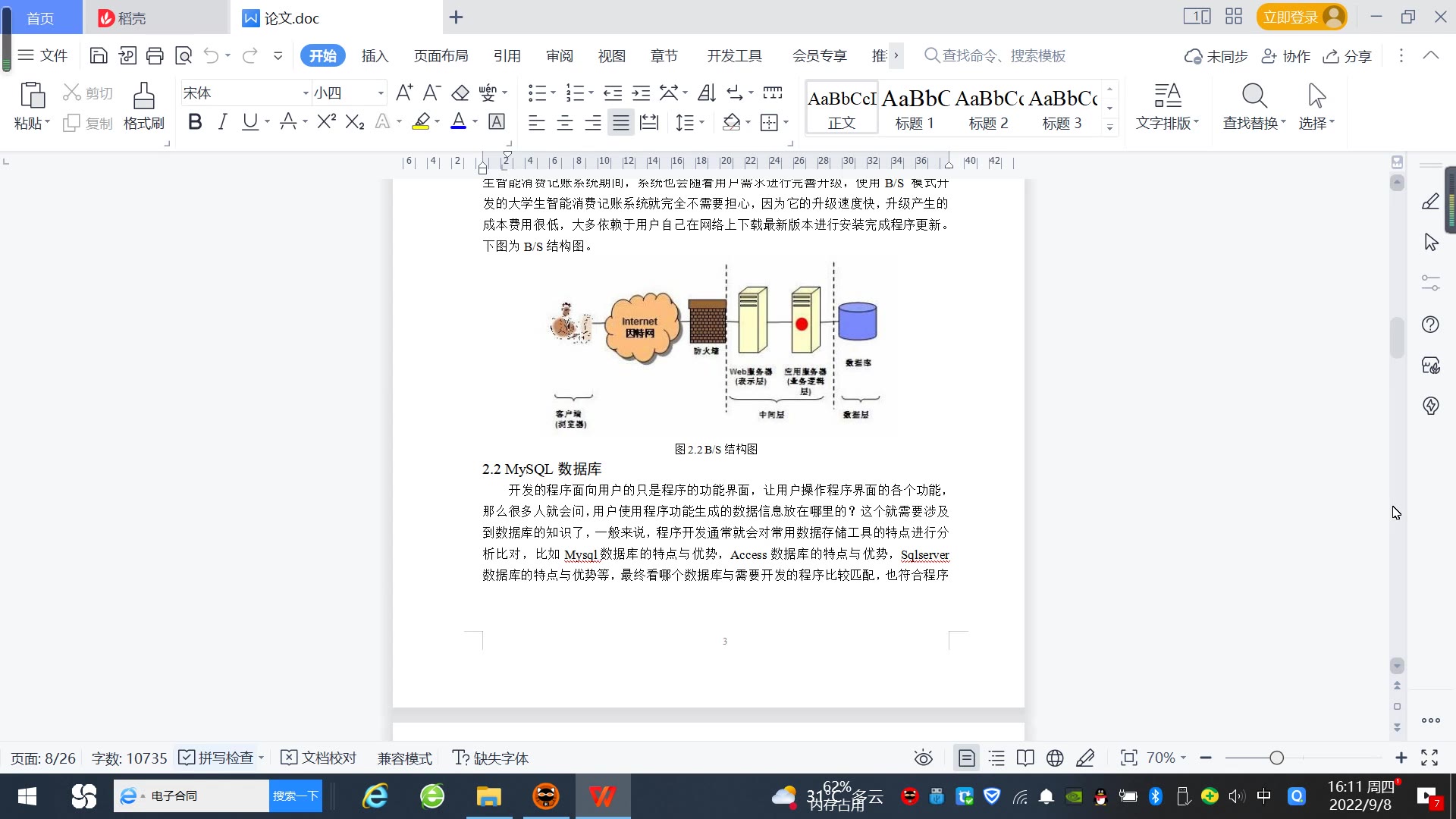The height and width of the screenshot is (819, 1456).
Task: Open the 插入 ribbon tab
Action: click(375, 55)
